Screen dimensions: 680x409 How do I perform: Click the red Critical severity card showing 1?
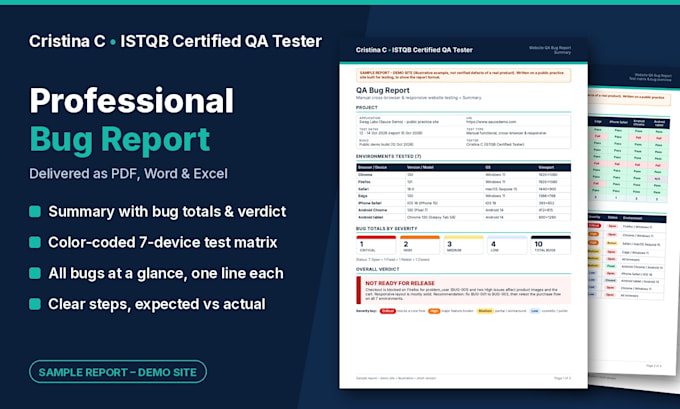click(376, 245)
